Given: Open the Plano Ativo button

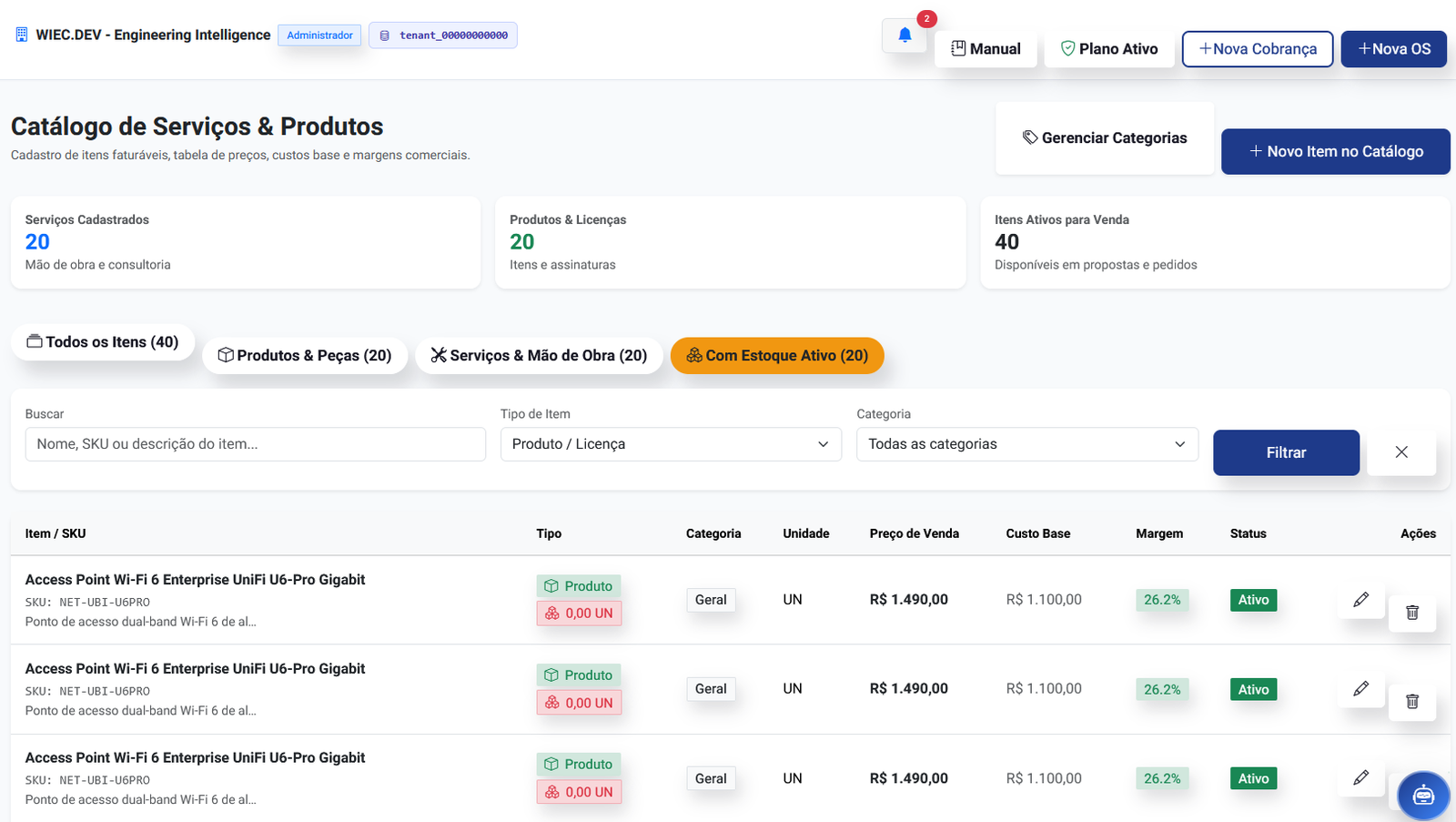Looking at the screenshot, I should click(x=1109, y=49).
